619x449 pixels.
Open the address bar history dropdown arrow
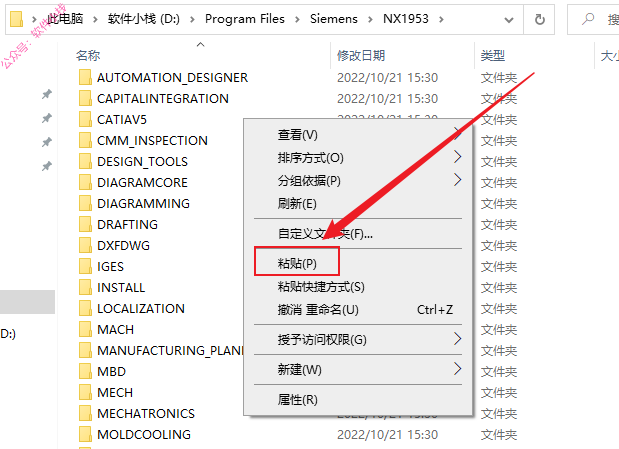tap(509, 19)
